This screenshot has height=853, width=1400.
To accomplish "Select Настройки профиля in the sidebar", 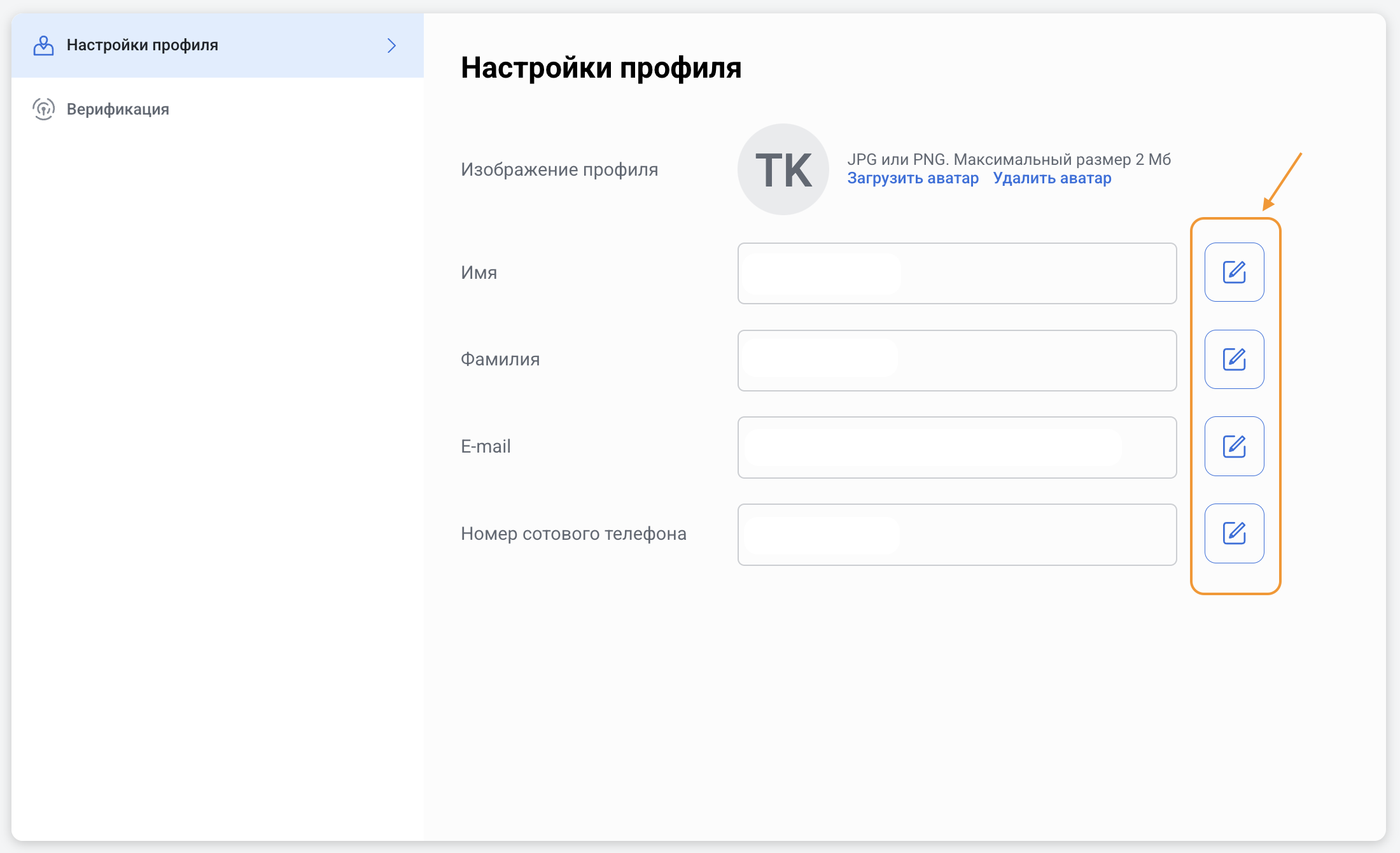I will [143, 45].
